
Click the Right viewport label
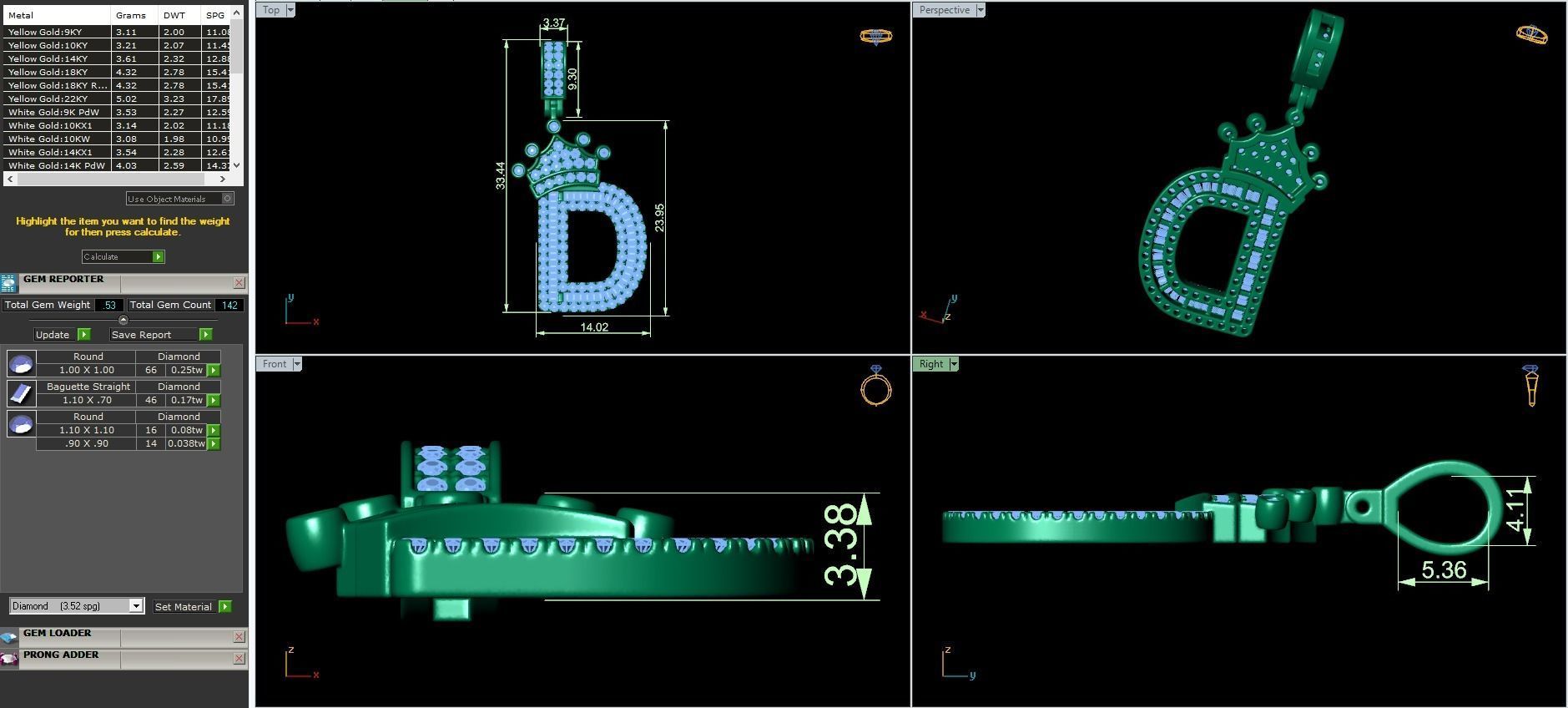(x=931, y=364)
